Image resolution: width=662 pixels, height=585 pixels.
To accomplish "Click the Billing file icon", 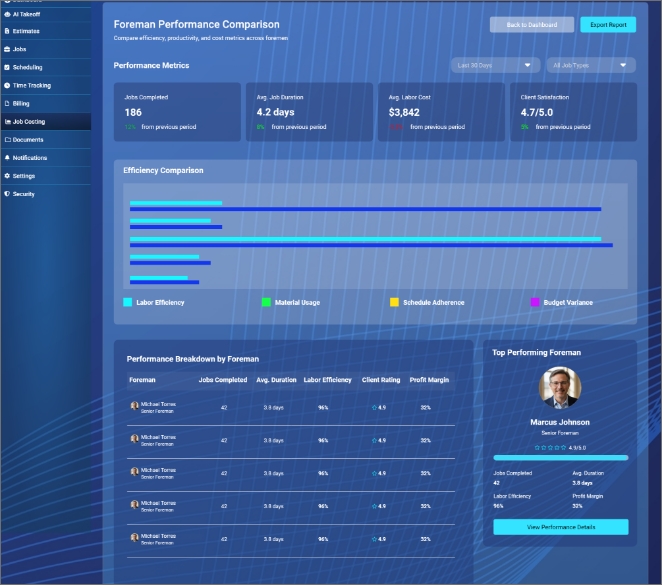I will click(7, 104).
